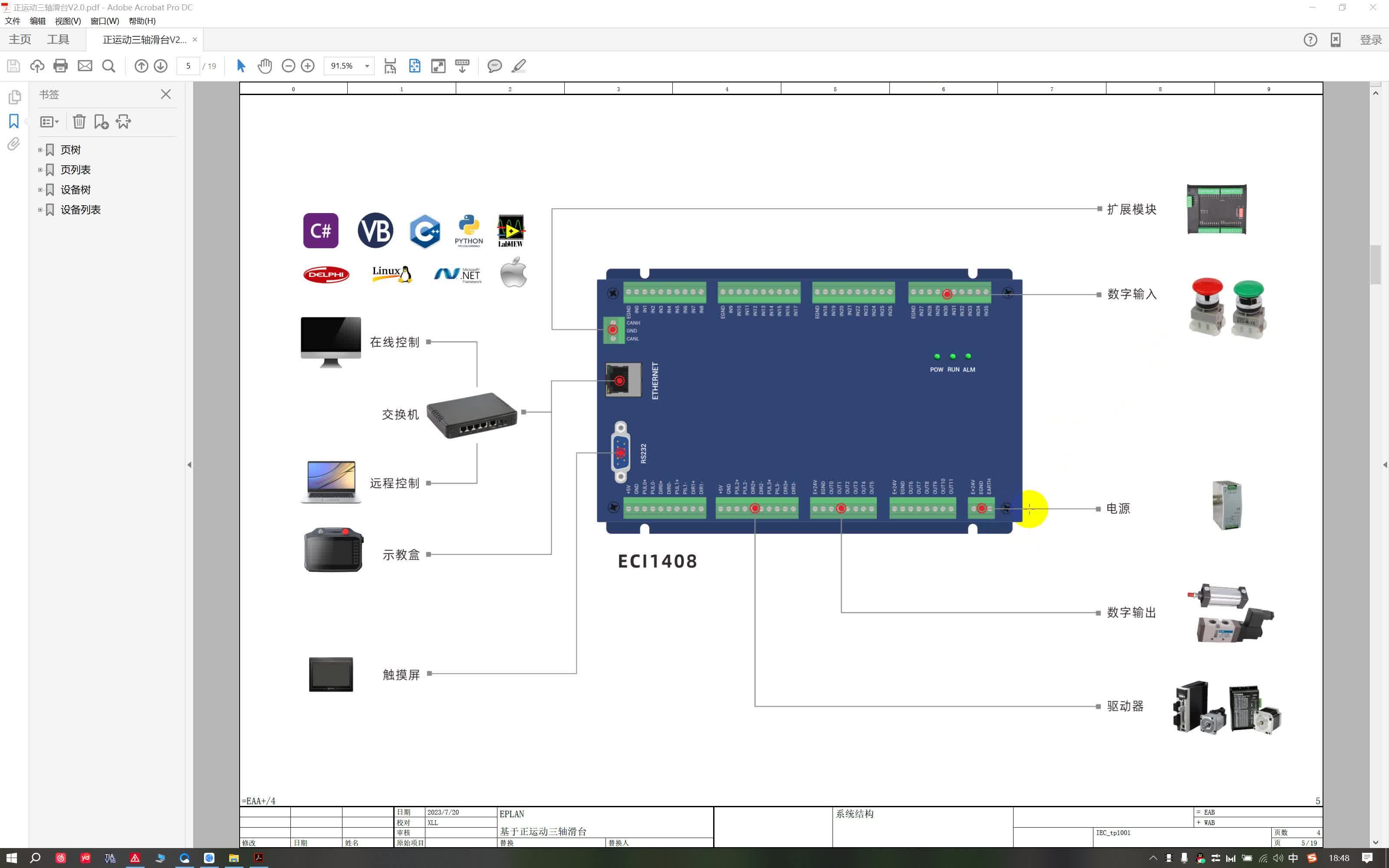Image resolution: width=1389 pixels, height=868 pixels.
Task: Email the document as attachment
Action: [85, 66]
